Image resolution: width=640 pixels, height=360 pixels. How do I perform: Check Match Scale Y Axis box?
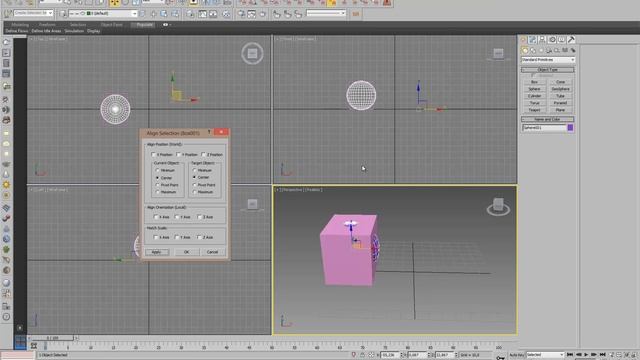click(x=177, y=237)
